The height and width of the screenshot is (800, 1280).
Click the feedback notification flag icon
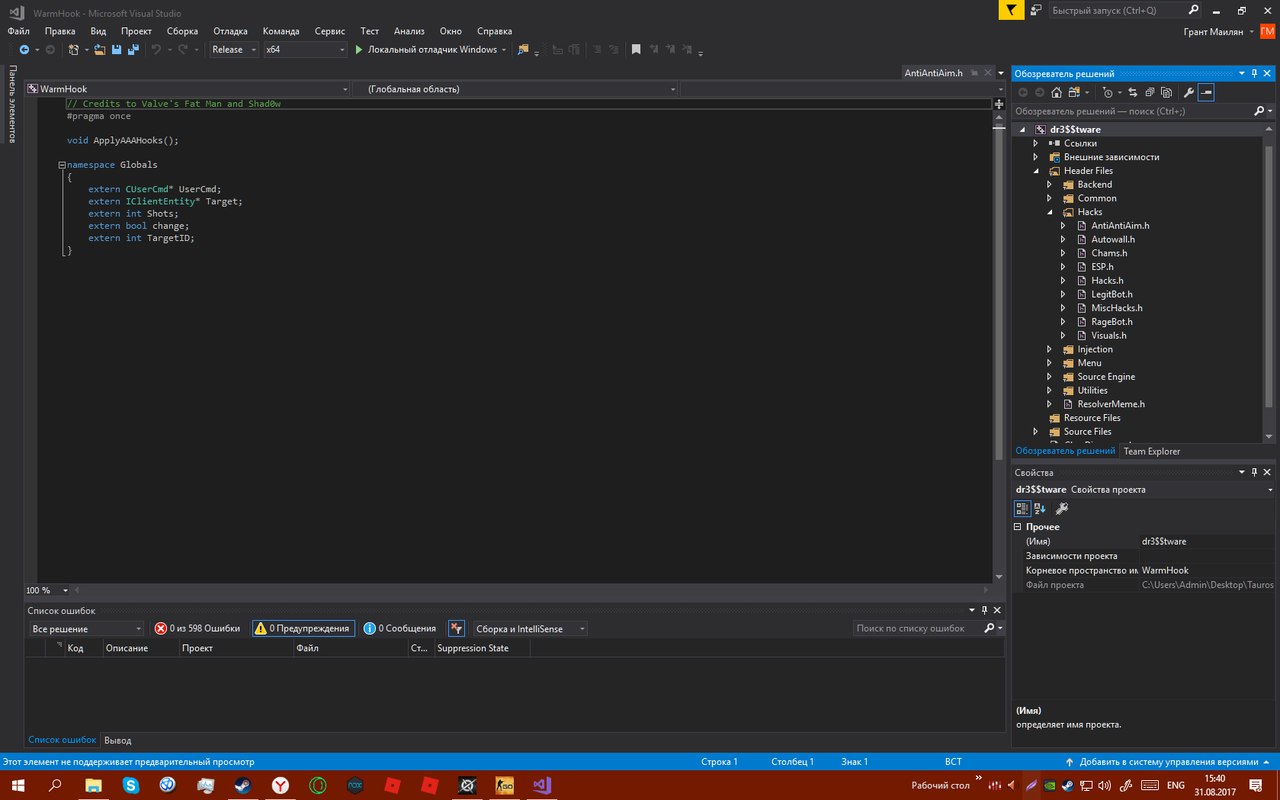tap(1012, 10)
